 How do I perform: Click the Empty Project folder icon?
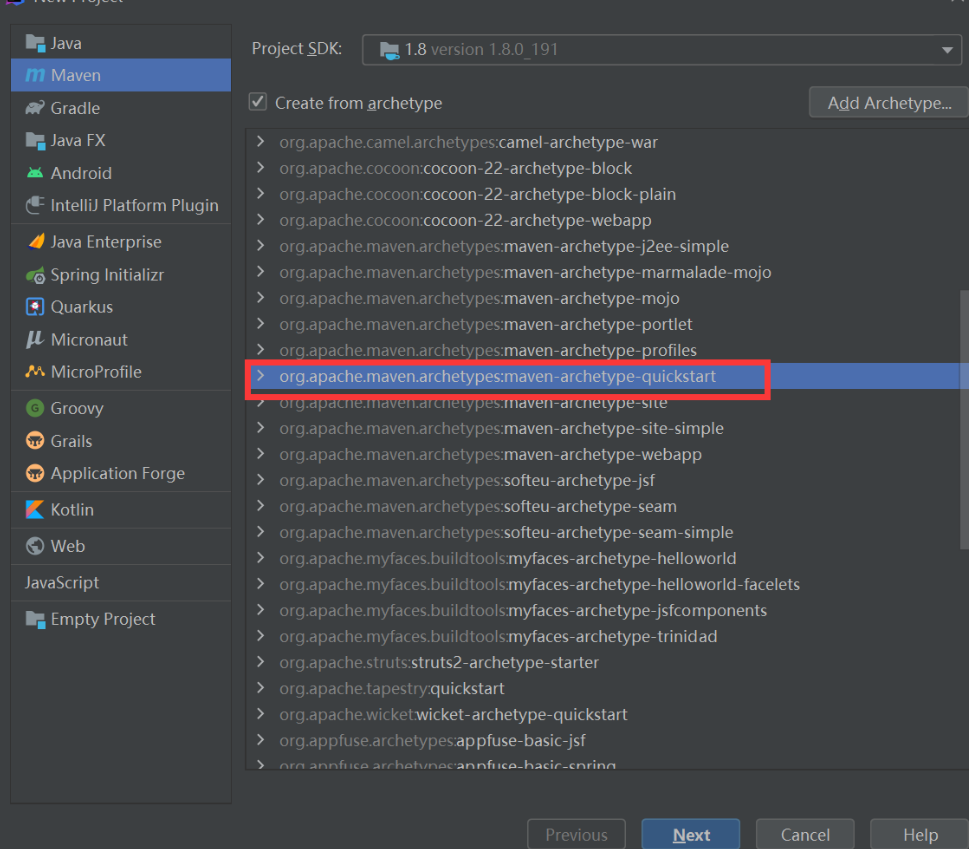[35, 619]
